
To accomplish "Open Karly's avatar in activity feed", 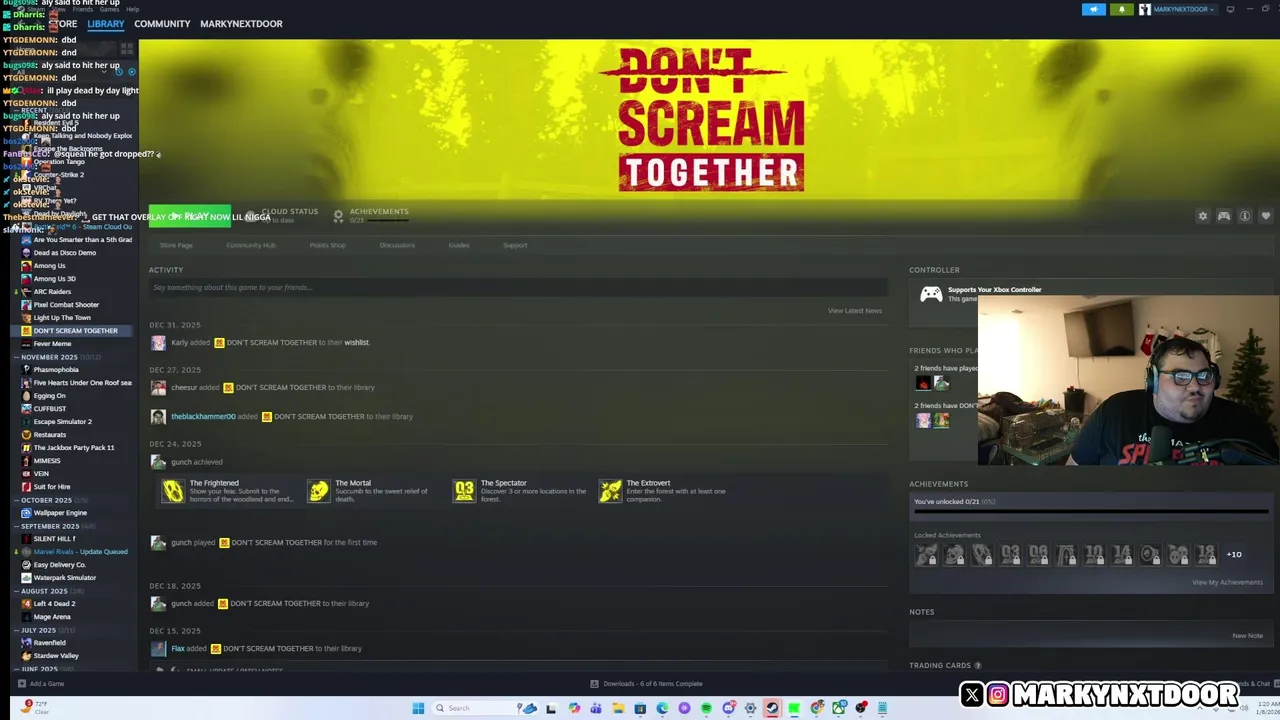I will pyautogui.click(x=158, y=343).
